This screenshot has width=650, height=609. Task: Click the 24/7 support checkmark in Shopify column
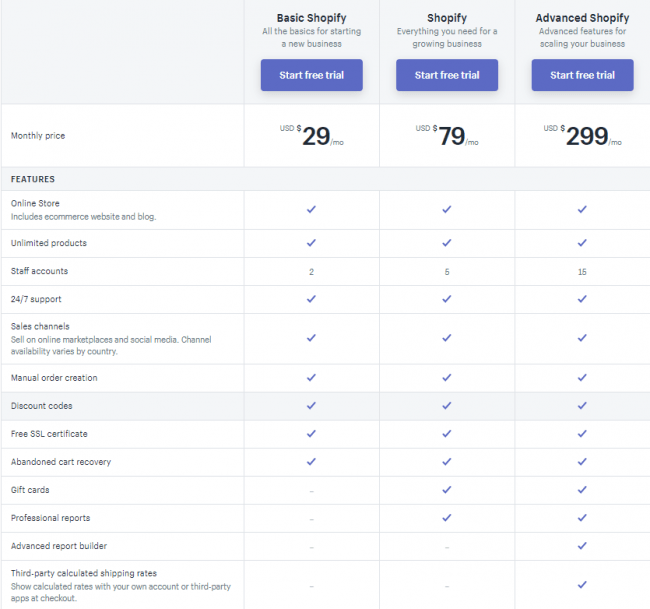point(447,299)
